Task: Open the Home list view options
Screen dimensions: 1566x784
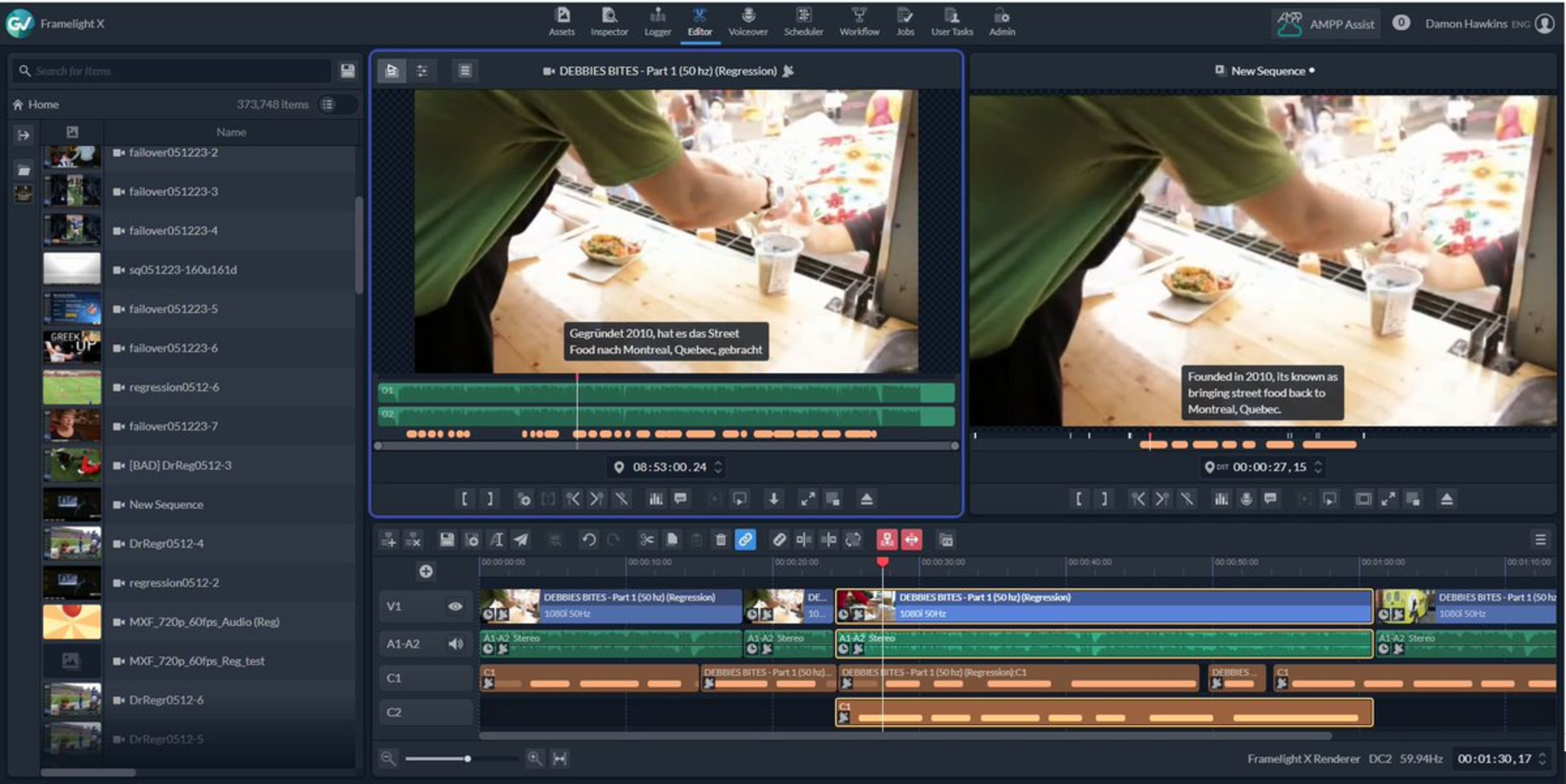Action: [x=328, y=104]
